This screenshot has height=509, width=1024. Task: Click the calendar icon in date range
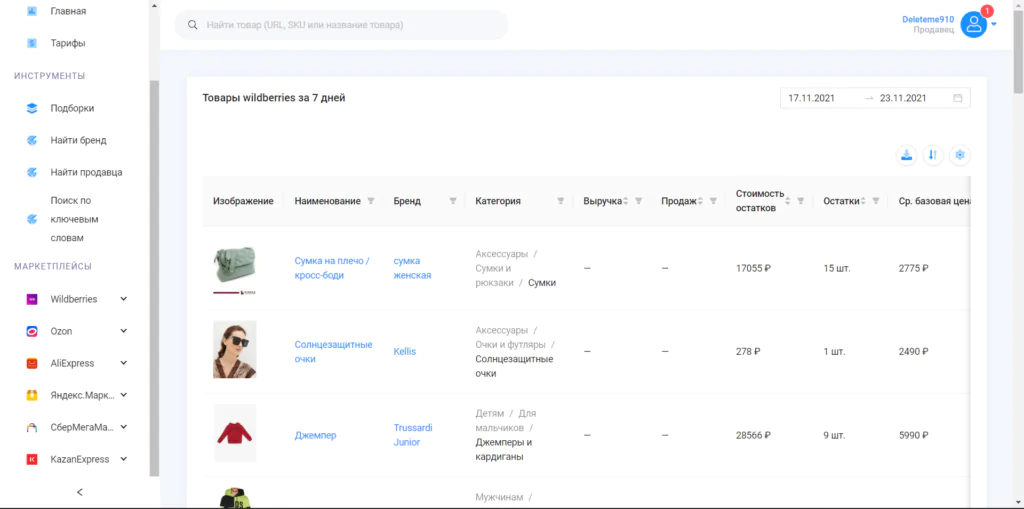point(958,98)
